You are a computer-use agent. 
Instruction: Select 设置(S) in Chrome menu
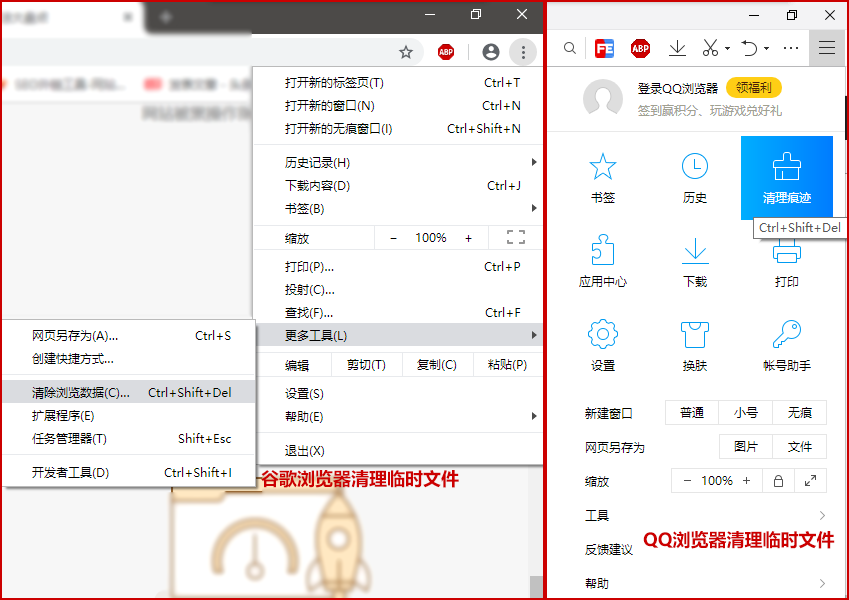[x=398, y=393]
